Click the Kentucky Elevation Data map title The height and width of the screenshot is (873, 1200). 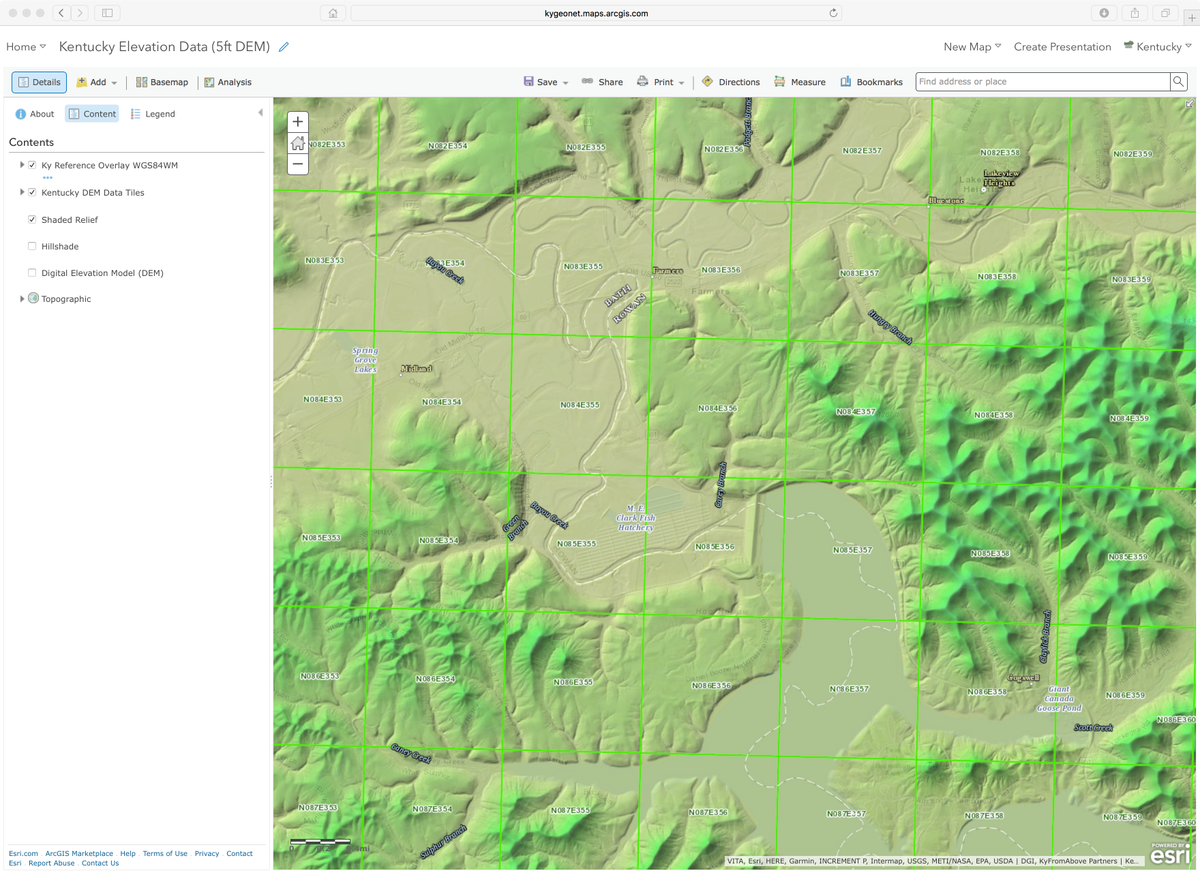pos(165,47)
